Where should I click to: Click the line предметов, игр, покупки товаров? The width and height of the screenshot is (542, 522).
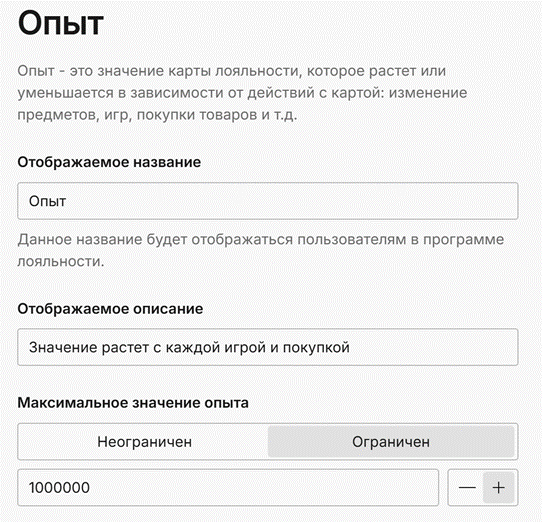(x=157, y=115)
